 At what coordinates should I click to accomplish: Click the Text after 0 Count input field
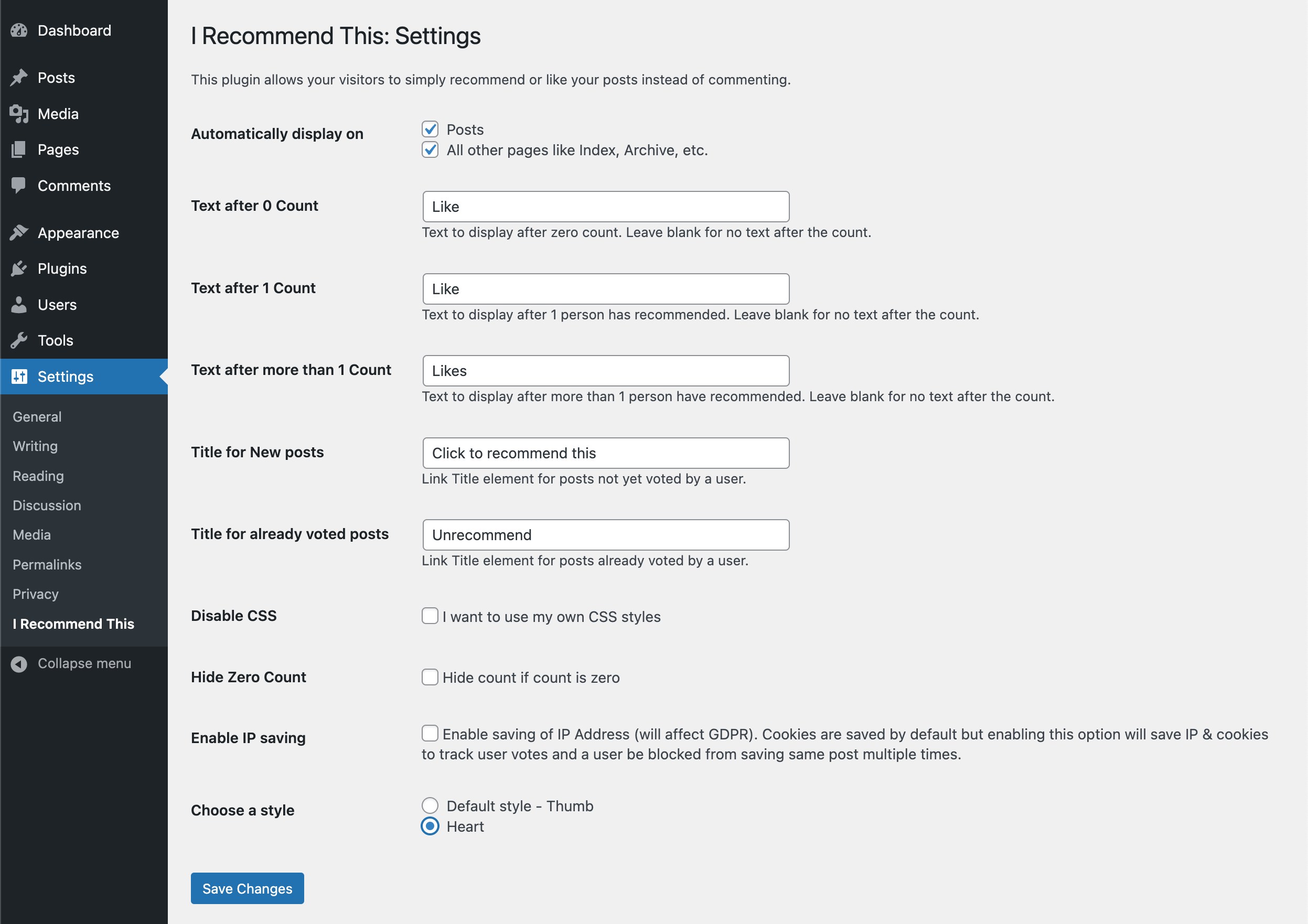[x=604, y=207]
